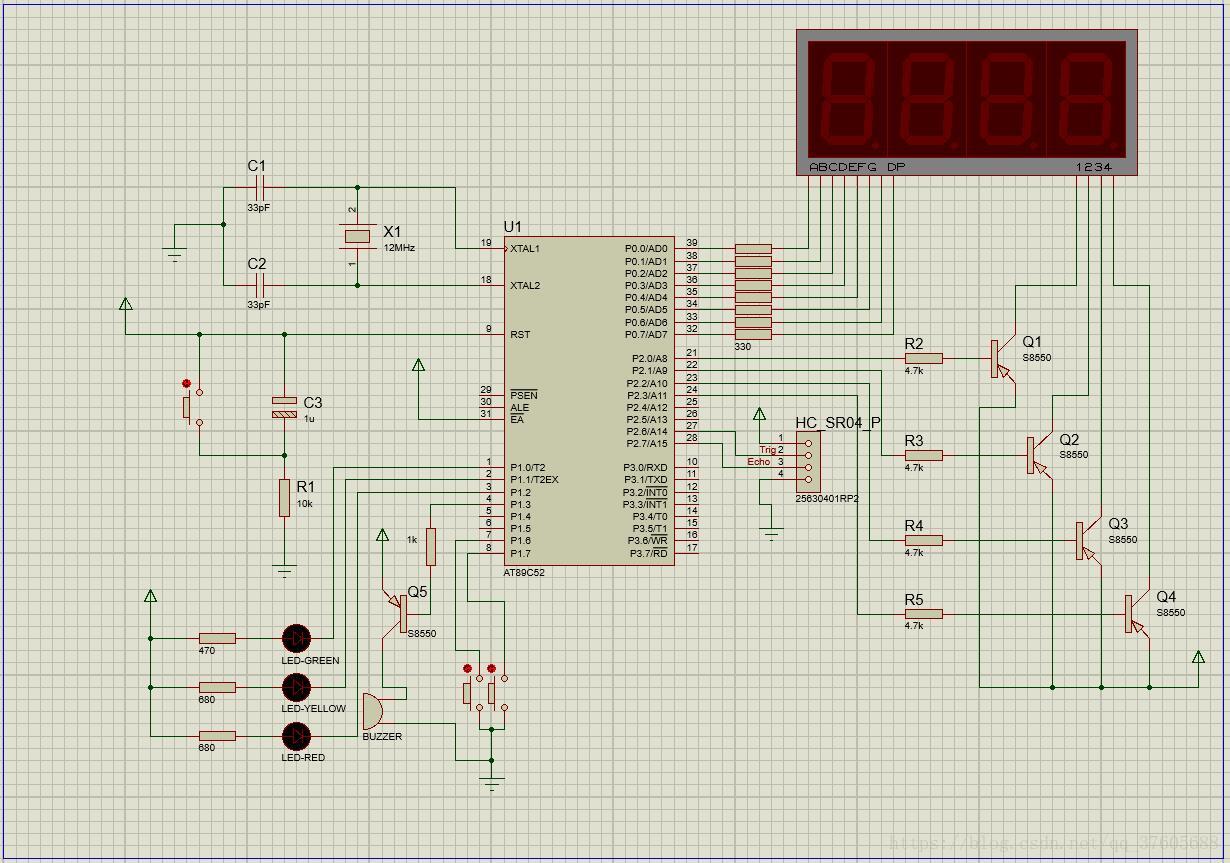Click the 25630401RP2 part number text
This screenshot has height=863, width=1230.
coord(827,498)
